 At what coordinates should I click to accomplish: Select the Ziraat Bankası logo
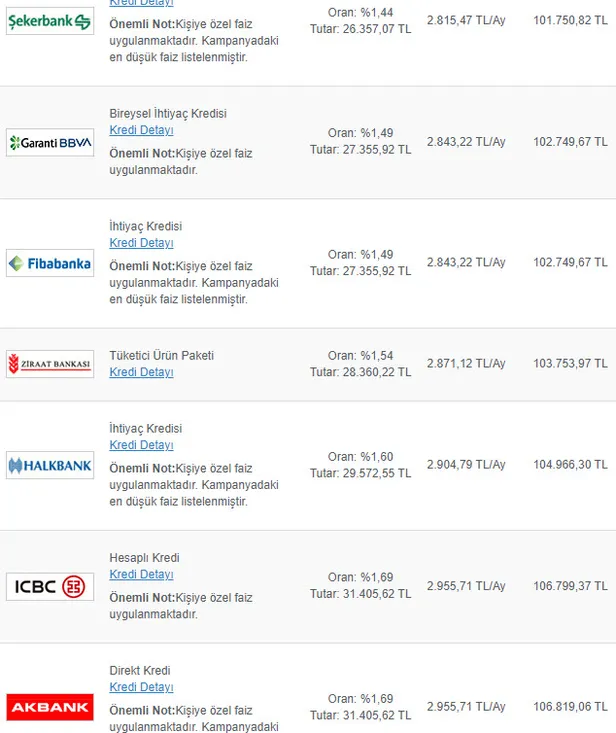click(x=50, y=364)
